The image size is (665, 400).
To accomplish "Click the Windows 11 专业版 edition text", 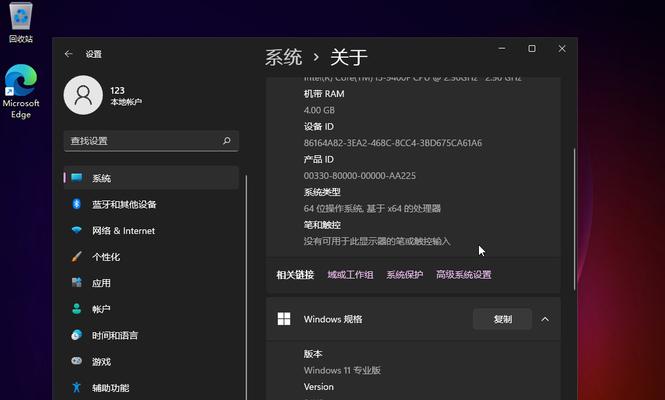I will (342, 370).
